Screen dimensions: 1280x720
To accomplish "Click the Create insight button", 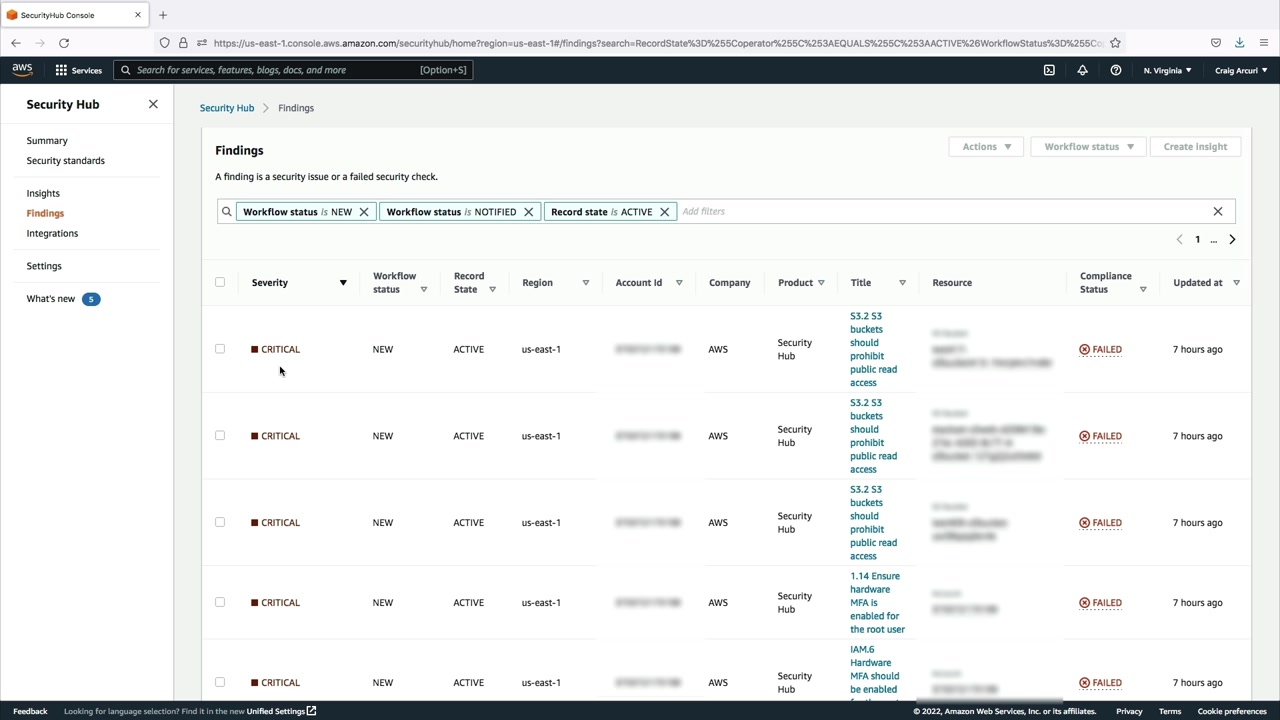I will coord(1195,147).
